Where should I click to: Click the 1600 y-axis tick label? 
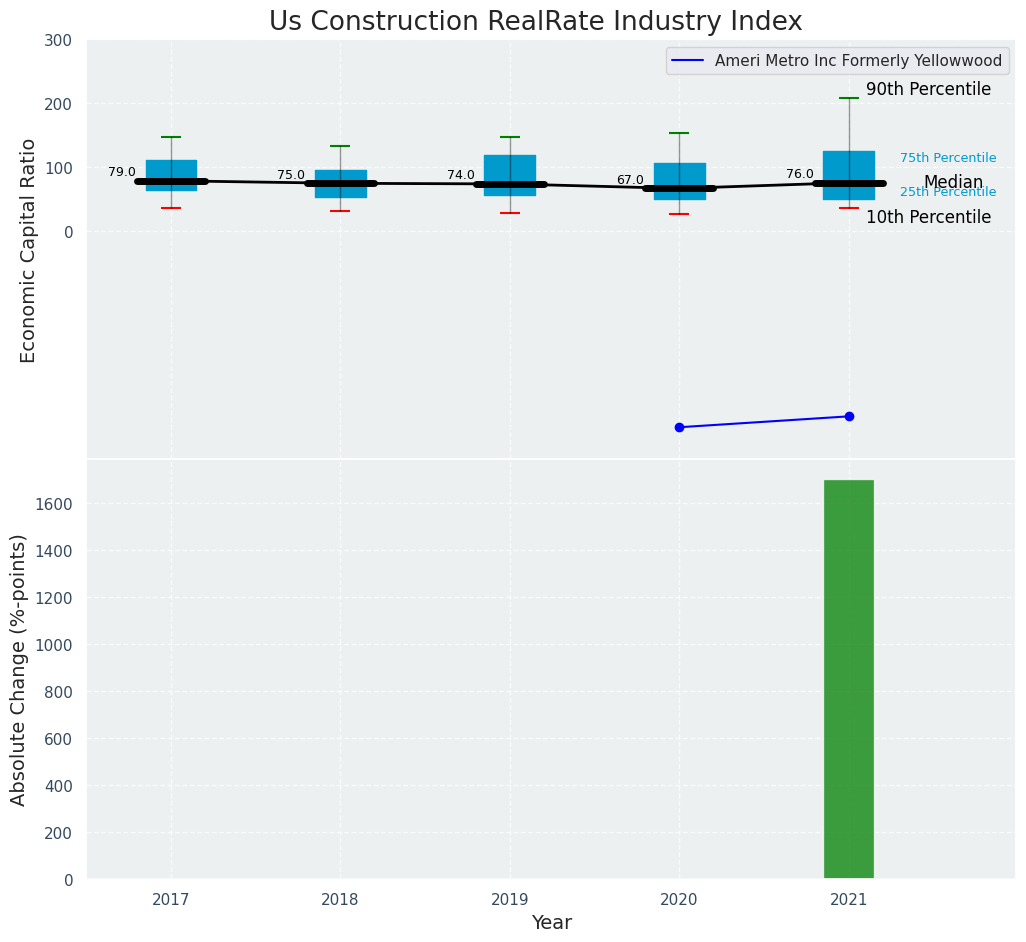point(56,504)
